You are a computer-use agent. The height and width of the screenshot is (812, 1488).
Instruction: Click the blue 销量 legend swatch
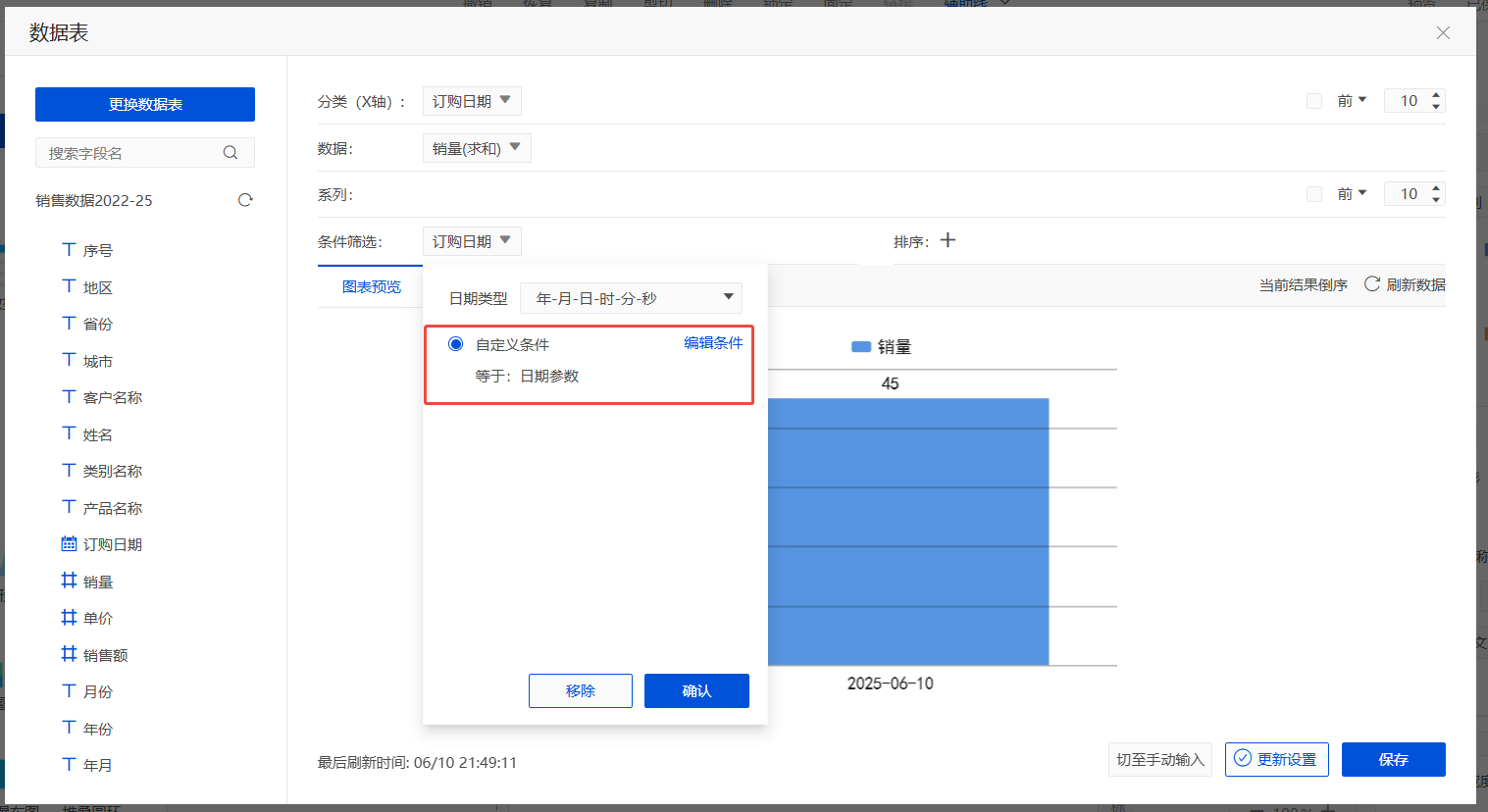(861, 347)
